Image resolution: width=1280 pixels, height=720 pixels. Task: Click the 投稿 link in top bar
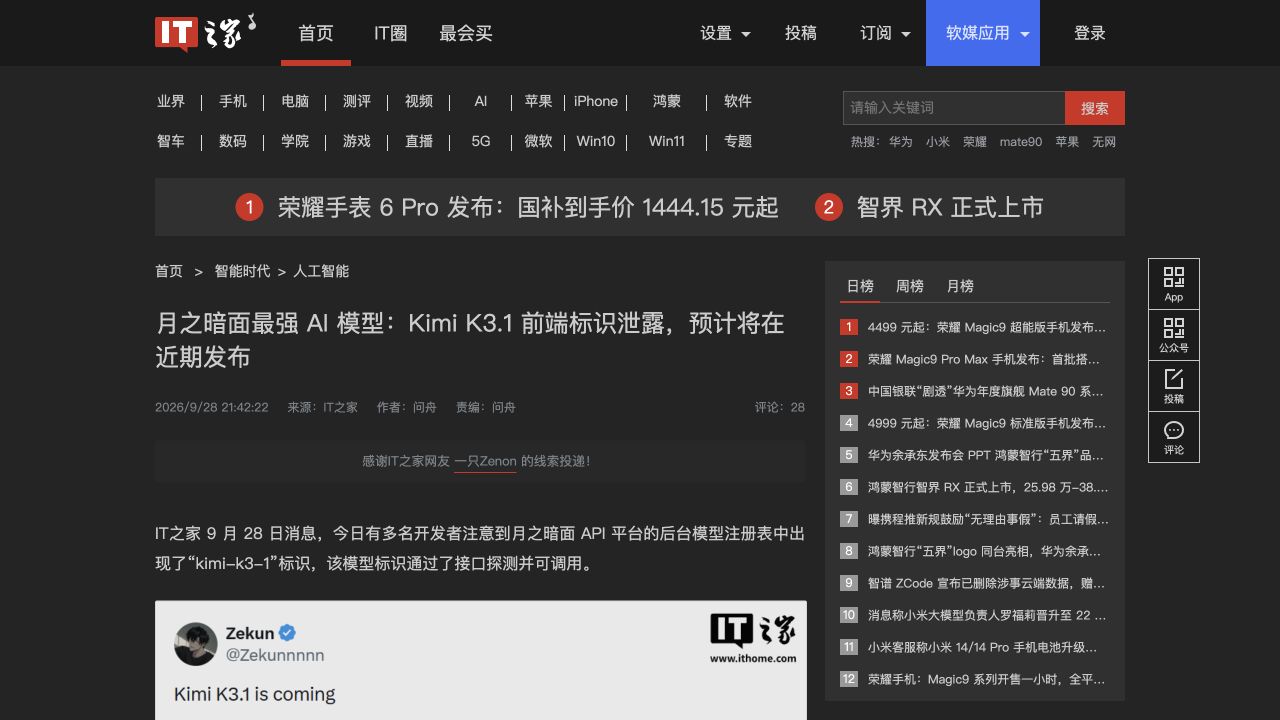coord(801,33)
